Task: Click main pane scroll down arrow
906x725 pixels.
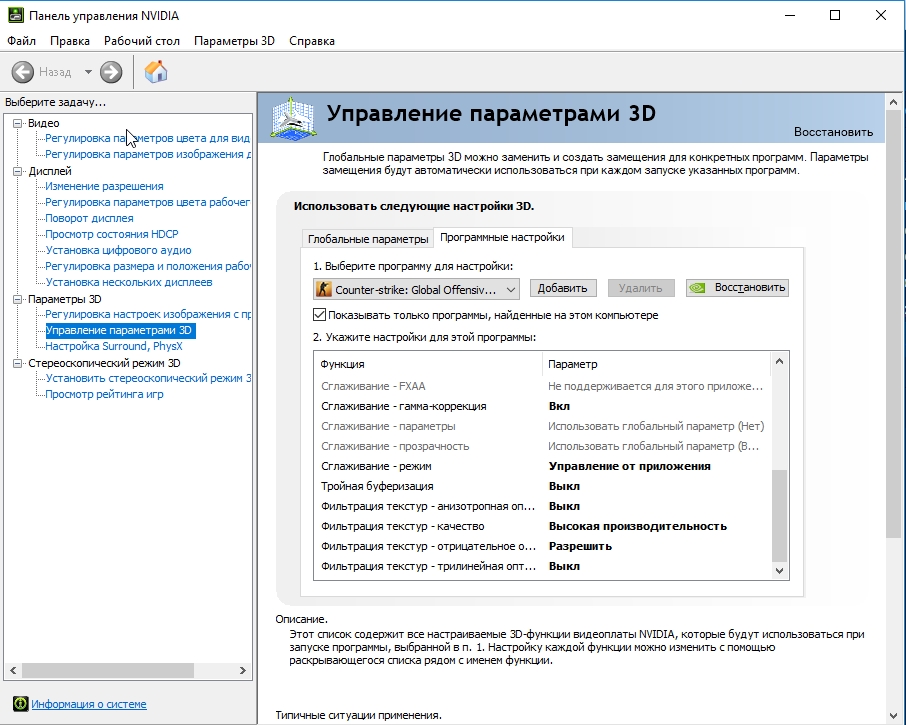Action: click(893, 716)
